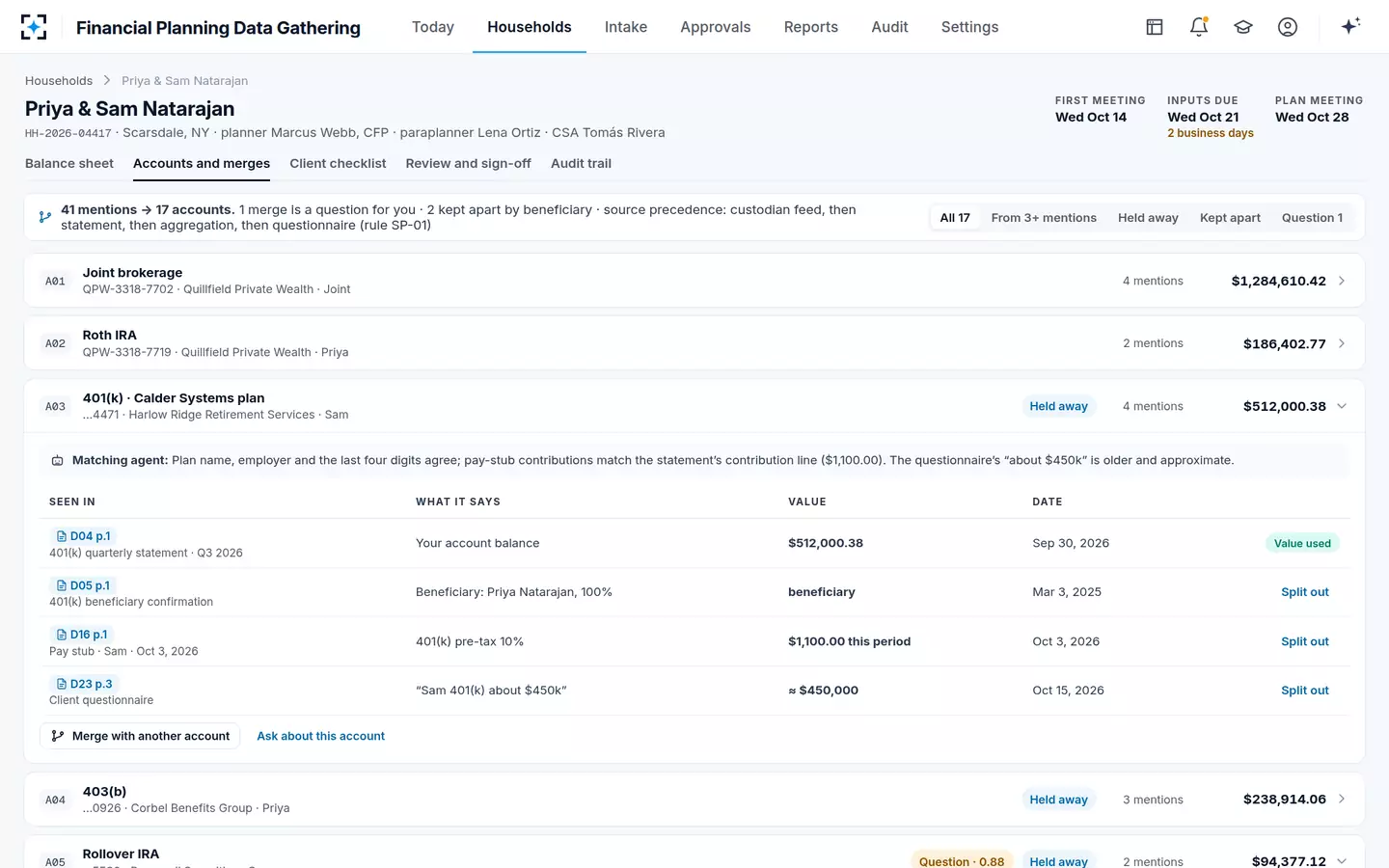Image resolution: width=1389 pixels, height=868 pixels.
Task: Click breadcrumb chevron after Households
Action: coord(107,81)
